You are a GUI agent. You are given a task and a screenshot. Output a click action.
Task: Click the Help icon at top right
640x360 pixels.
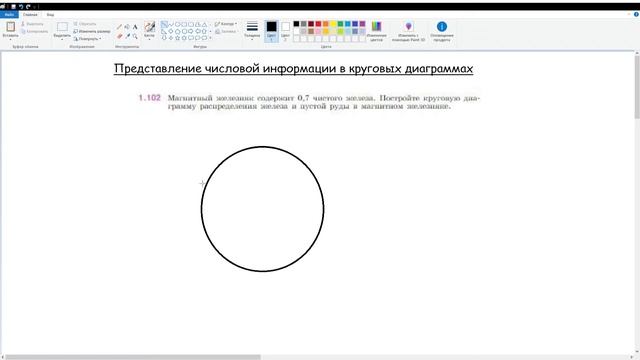[x=636, y=14]
